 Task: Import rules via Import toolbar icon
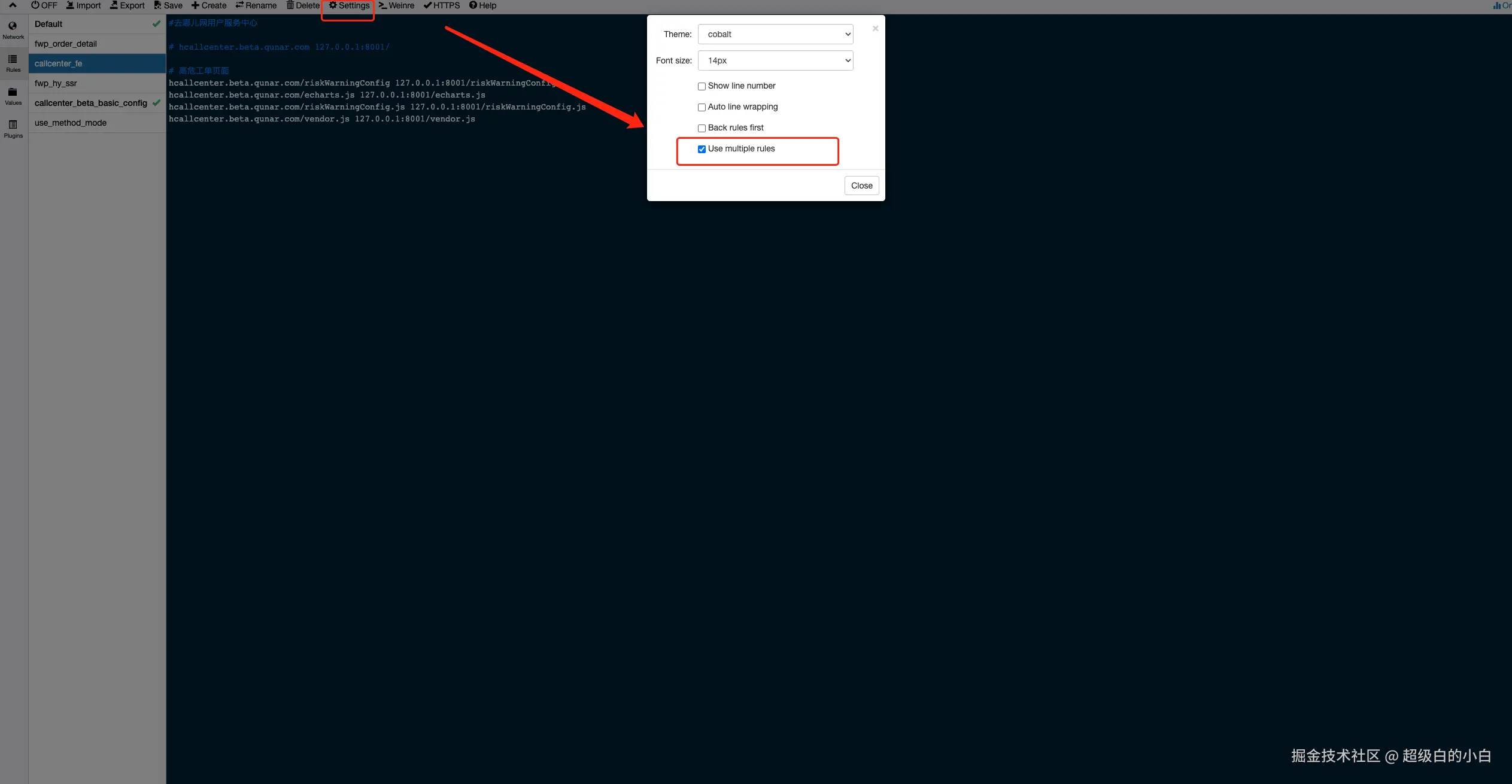pyautogui.click(x=83, y=5)
